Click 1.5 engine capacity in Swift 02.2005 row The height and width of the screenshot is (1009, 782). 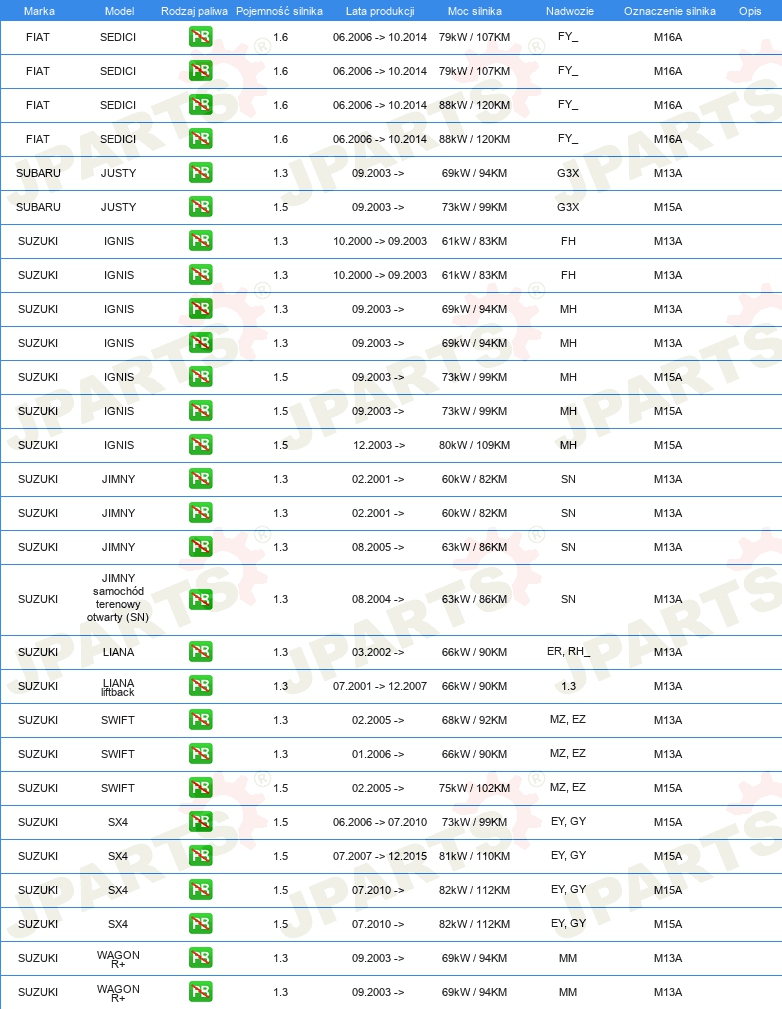pyautogui.click(x=281, y=788)
